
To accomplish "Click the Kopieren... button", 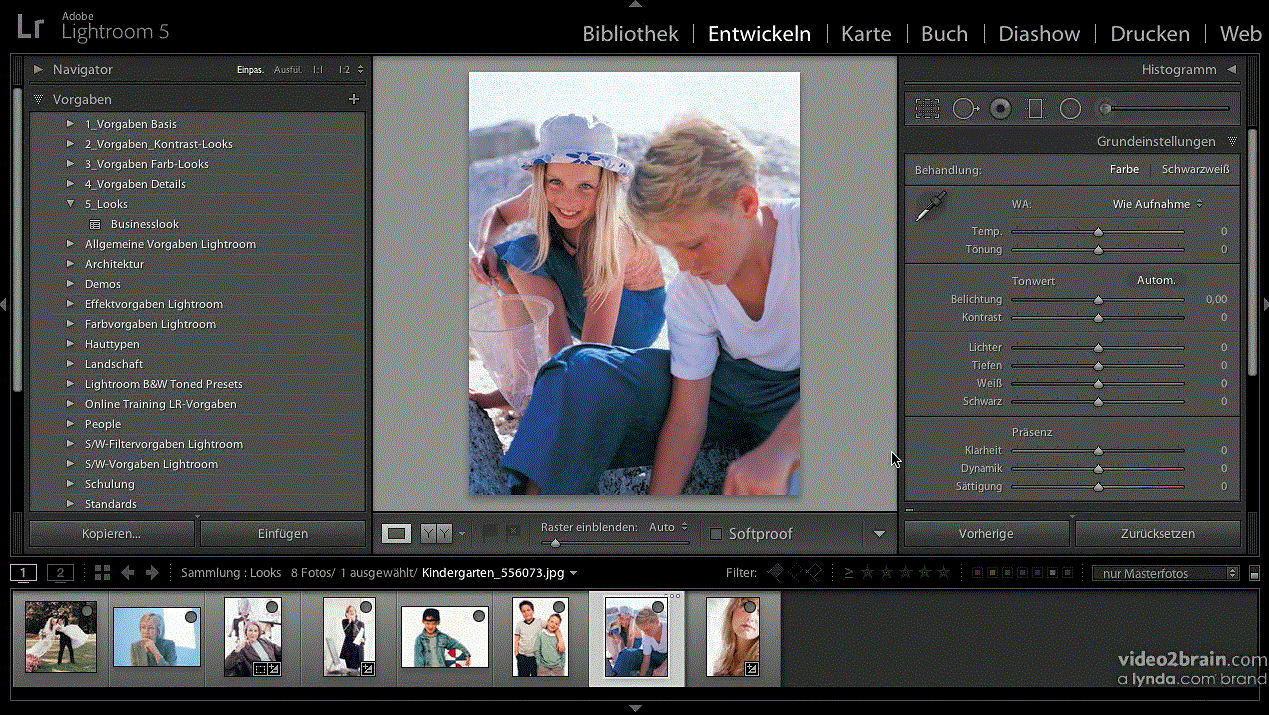I will pyautogui.click(x=111, y=534).
